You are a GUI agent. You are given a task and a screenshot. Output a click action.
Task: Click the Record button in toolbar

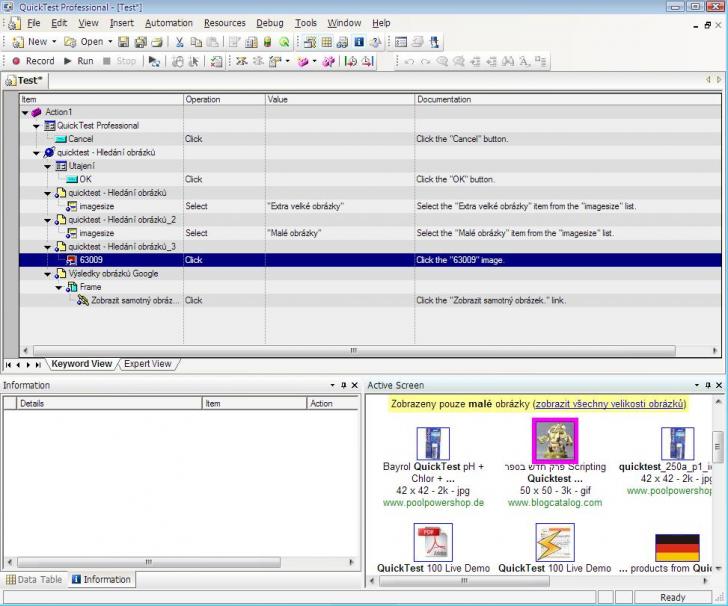pyautogui.click(x=32, y=61)
